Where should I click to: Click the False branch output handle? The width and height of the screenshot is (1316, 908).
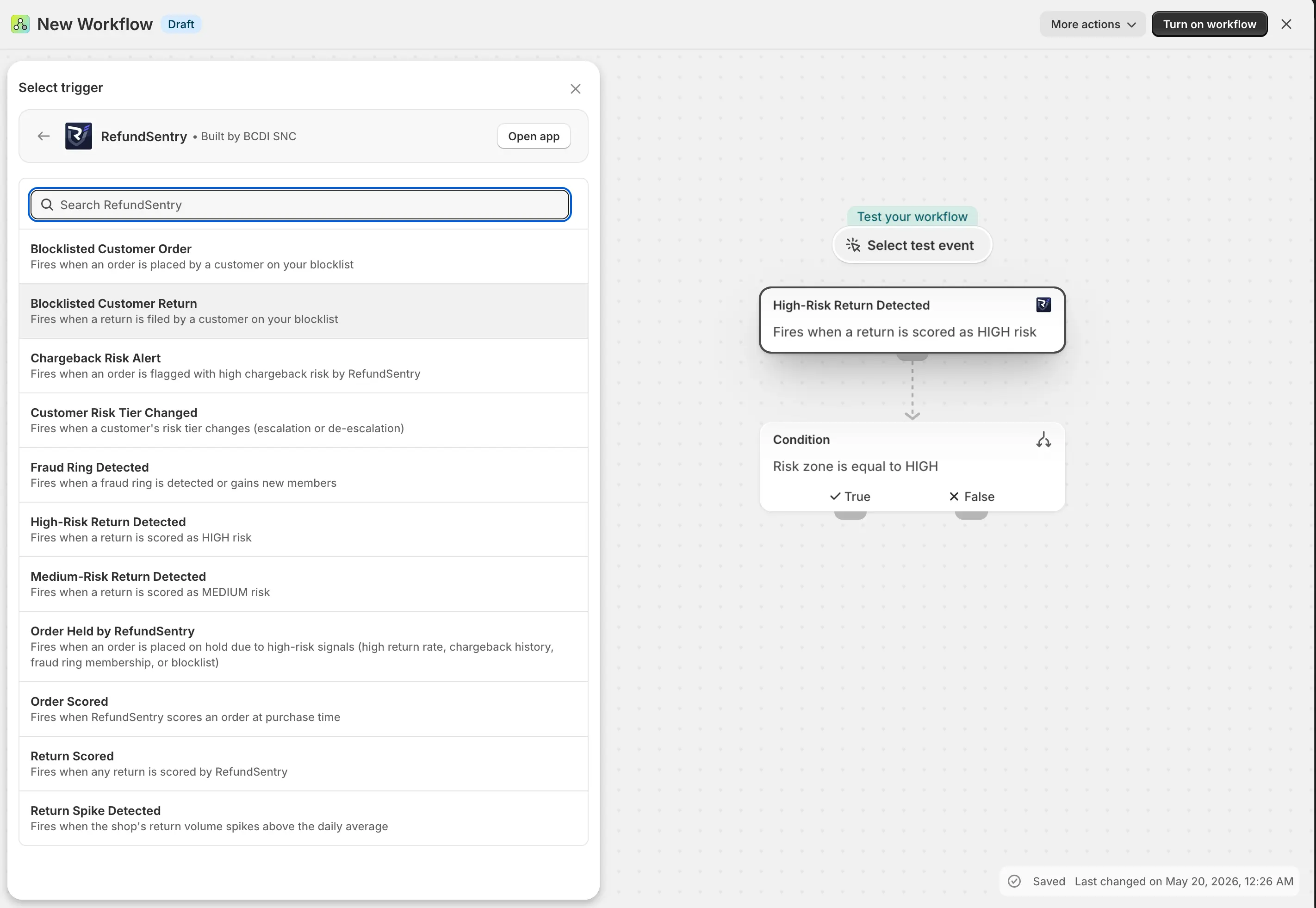coord(971,515)
